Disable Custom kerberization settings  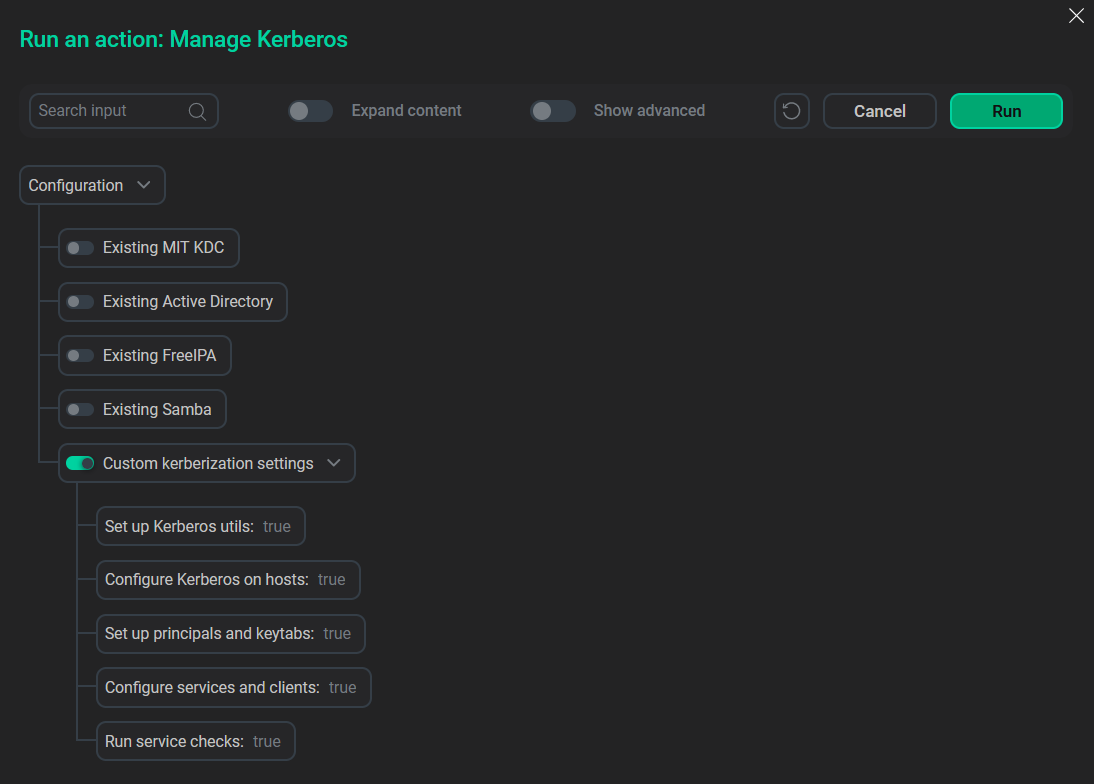(x=80, y=463)
